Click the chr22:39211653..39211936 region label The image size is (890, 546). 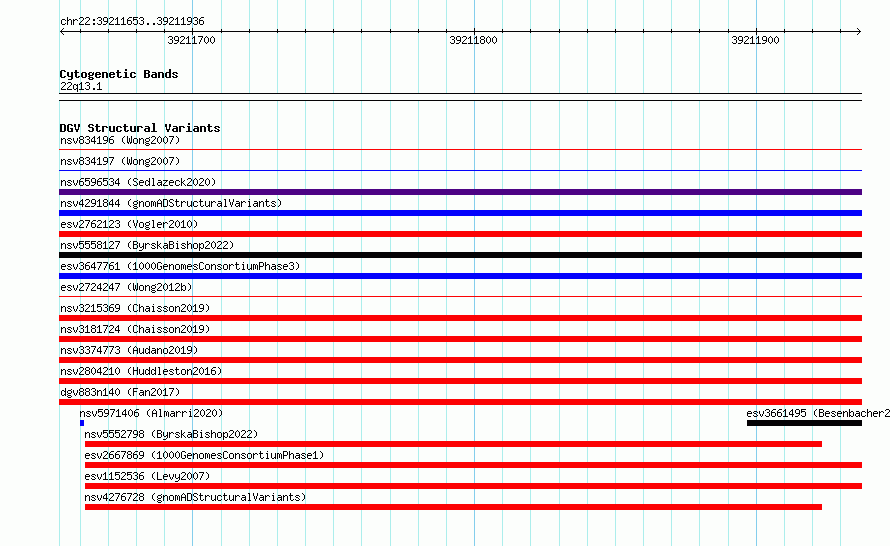[x=132, y=22]
